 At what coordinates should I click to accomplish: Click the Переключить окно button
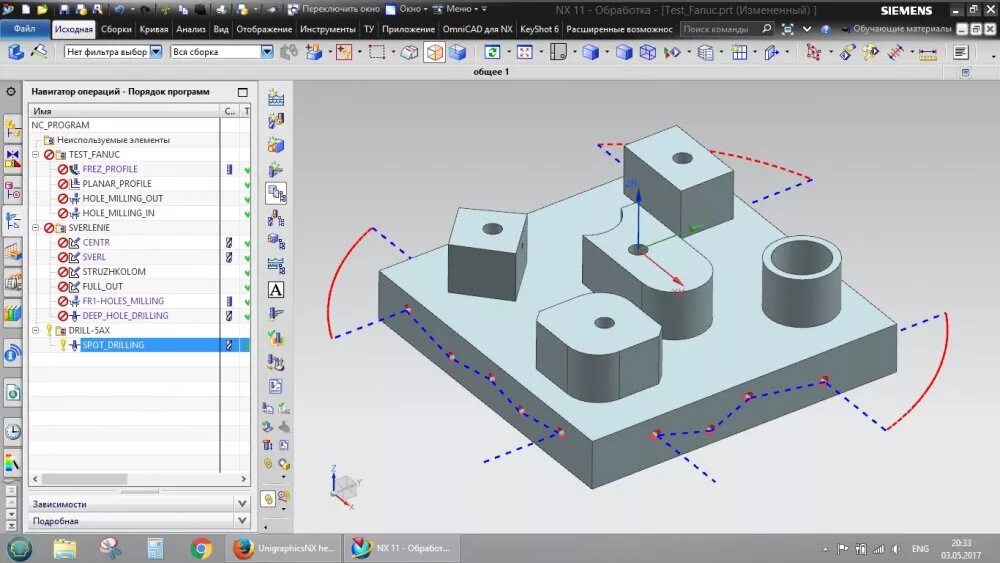334,10
